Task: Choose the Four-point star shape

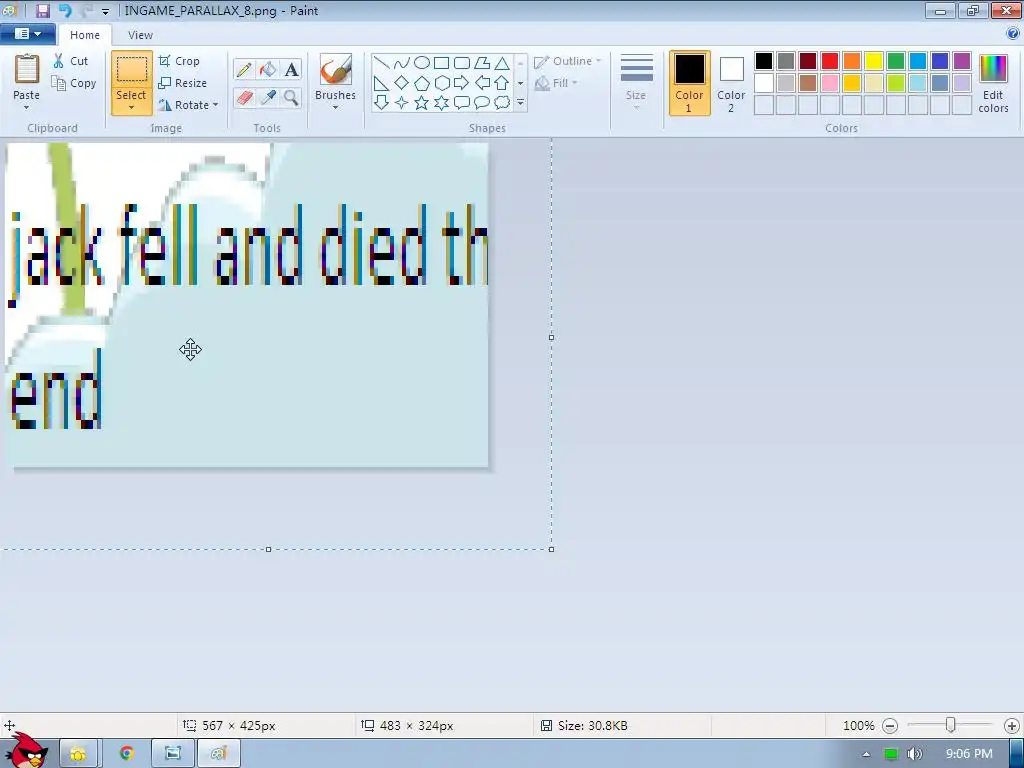Action: point(402,103)
